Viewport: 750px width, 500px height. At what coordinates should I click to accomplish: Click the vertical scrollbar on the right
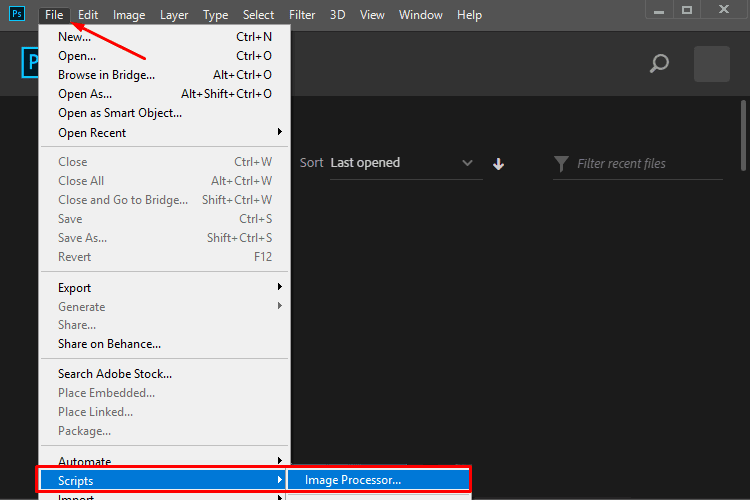(743, 135)
